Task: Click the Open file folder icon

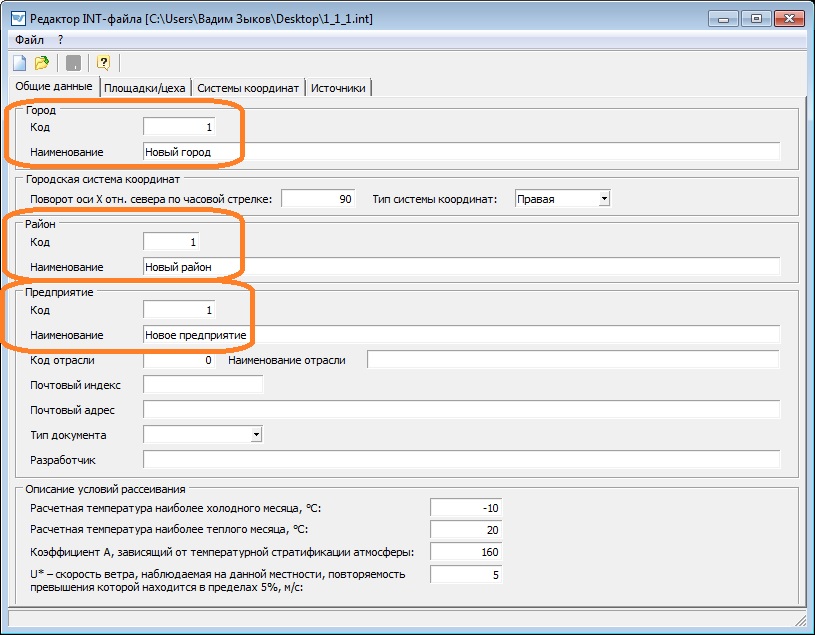Action: click(42, 63)
